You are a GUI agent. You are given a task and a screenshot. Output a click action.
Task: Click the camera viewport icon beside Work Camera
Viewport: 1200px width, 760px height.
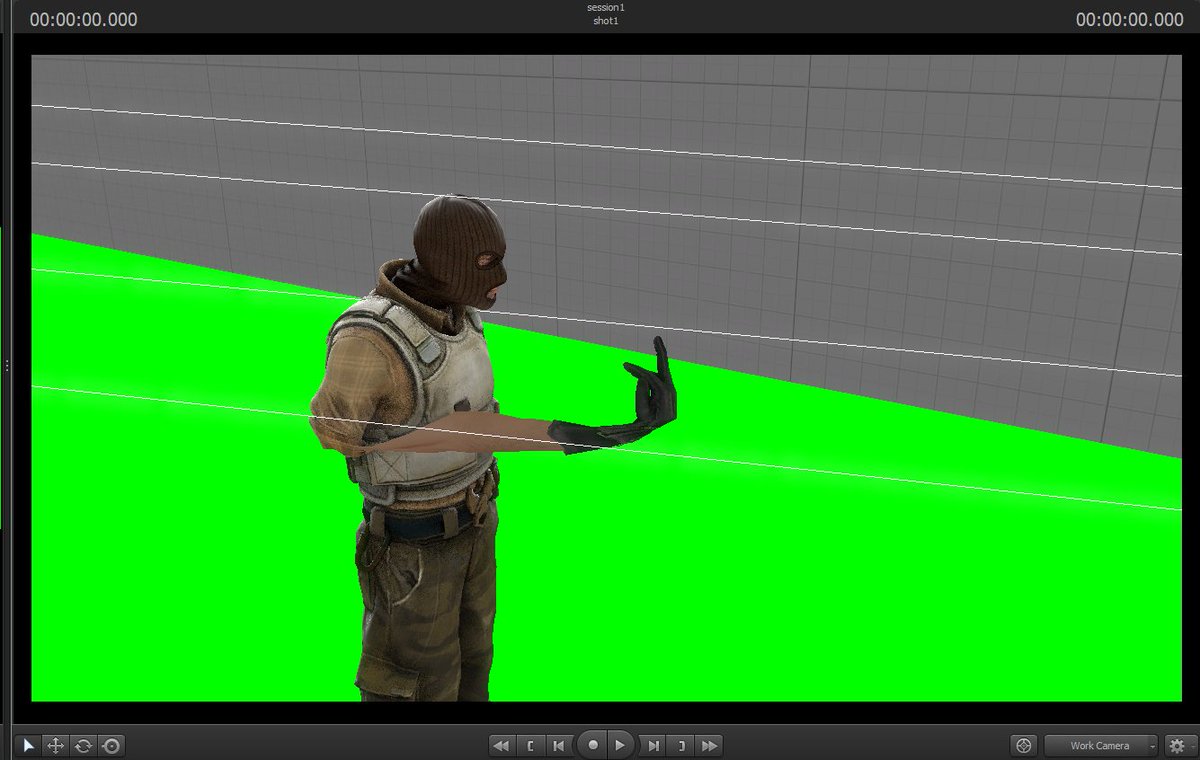pos(1024,745)
